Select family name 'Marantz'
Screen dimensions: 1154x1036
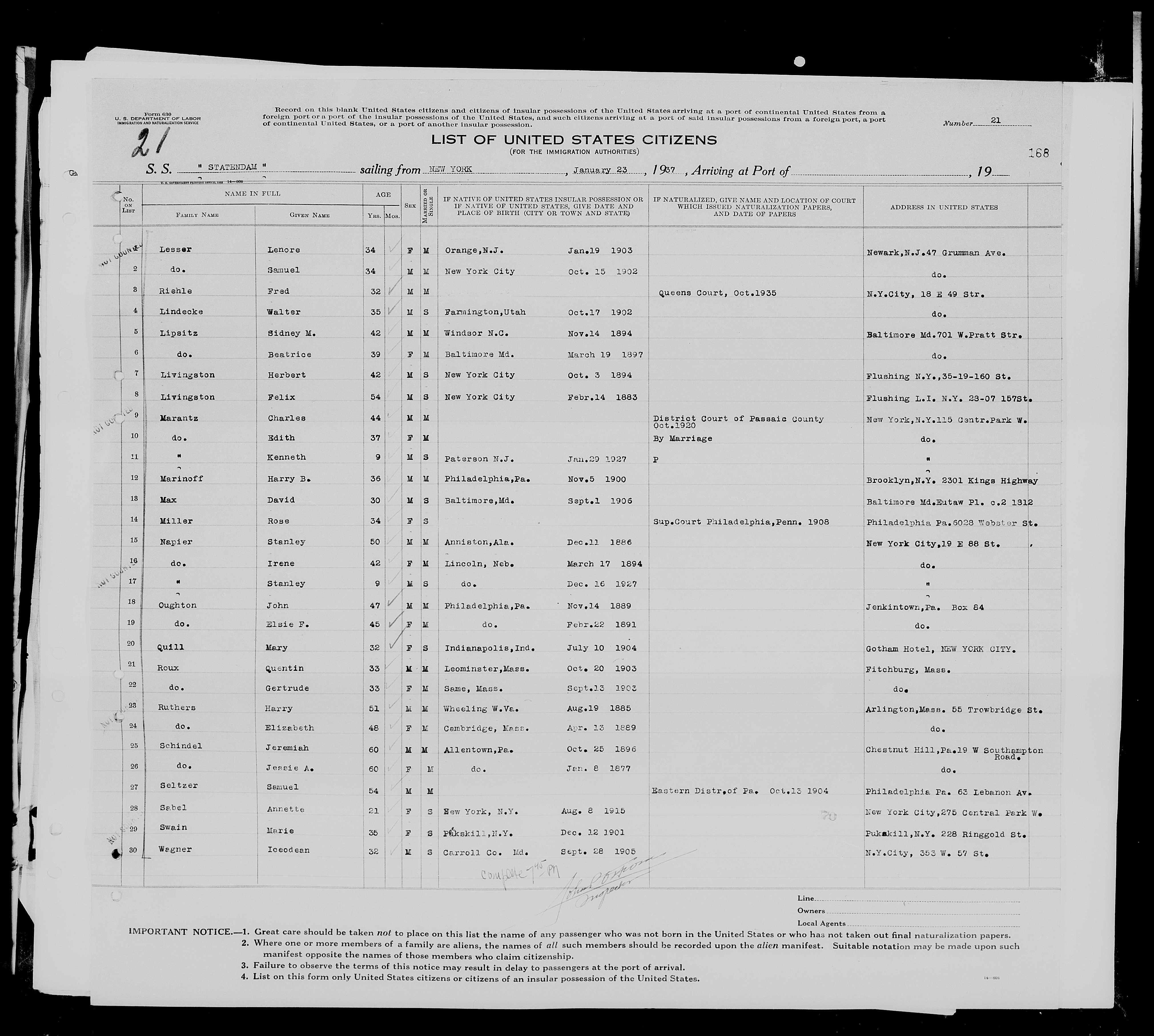tap(179, 418)
